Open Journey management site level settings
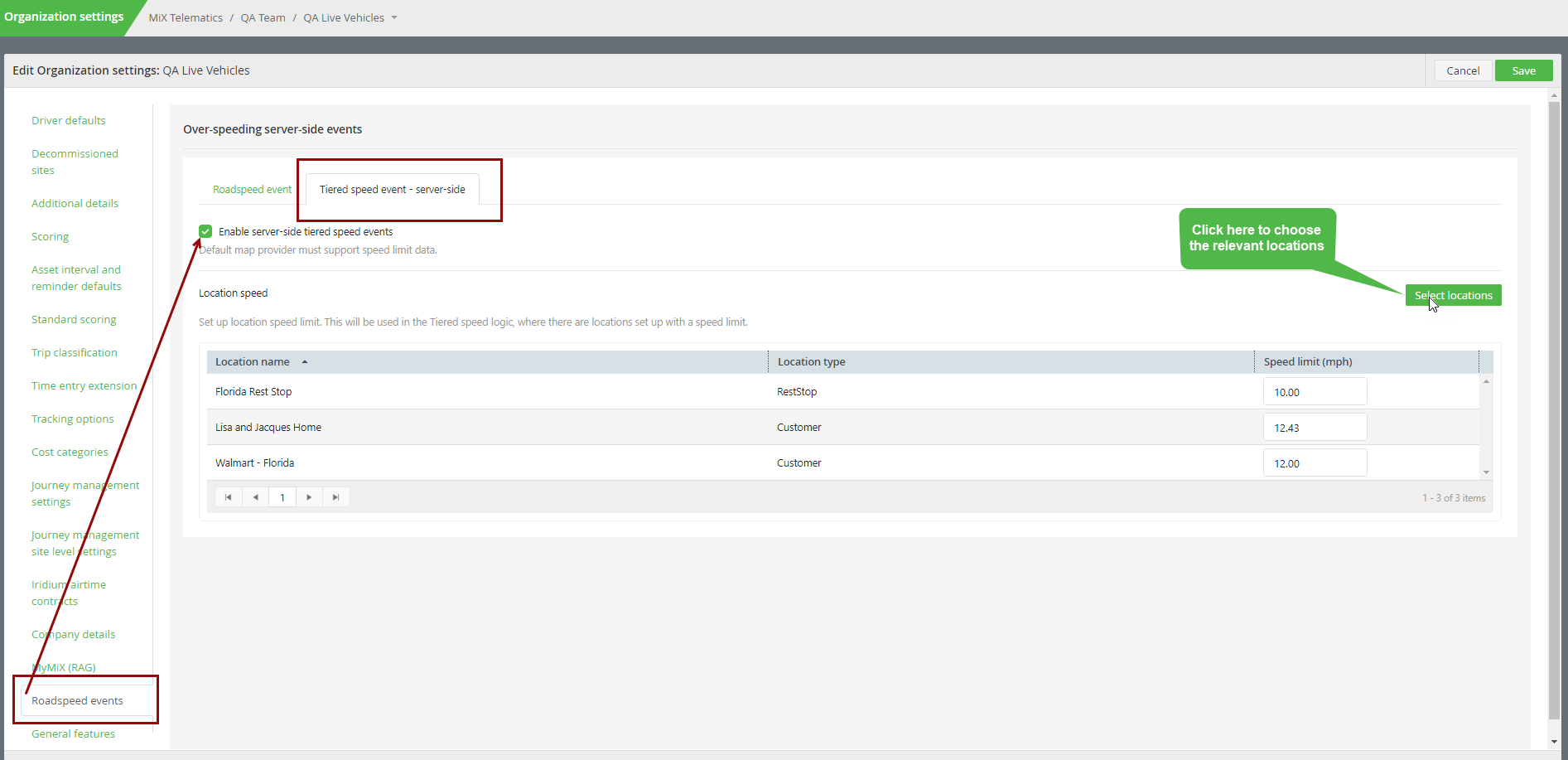Viewport: 1568px width, 760px height. tap(85, 543)
